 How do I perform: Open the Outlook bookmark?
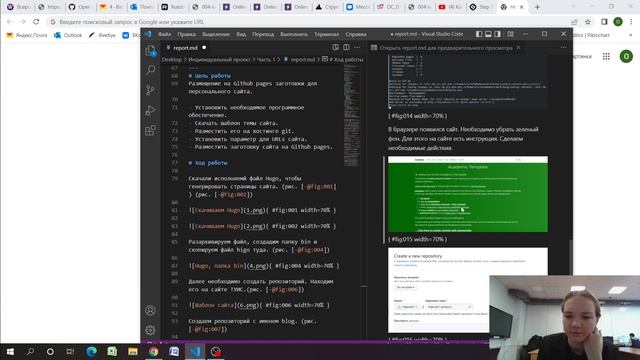pos(68,36)
